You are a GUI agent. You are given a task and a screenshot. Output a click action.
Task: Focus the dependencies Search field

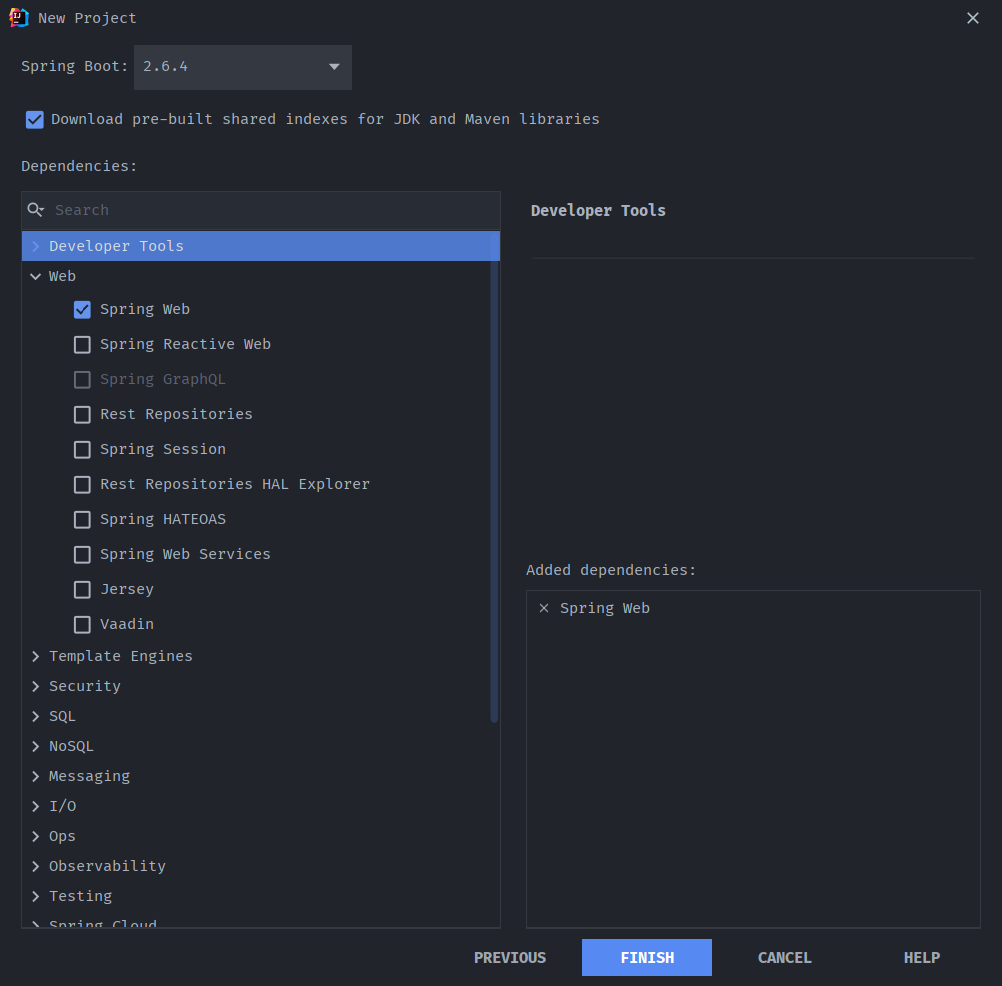click(x=270, y=210)
